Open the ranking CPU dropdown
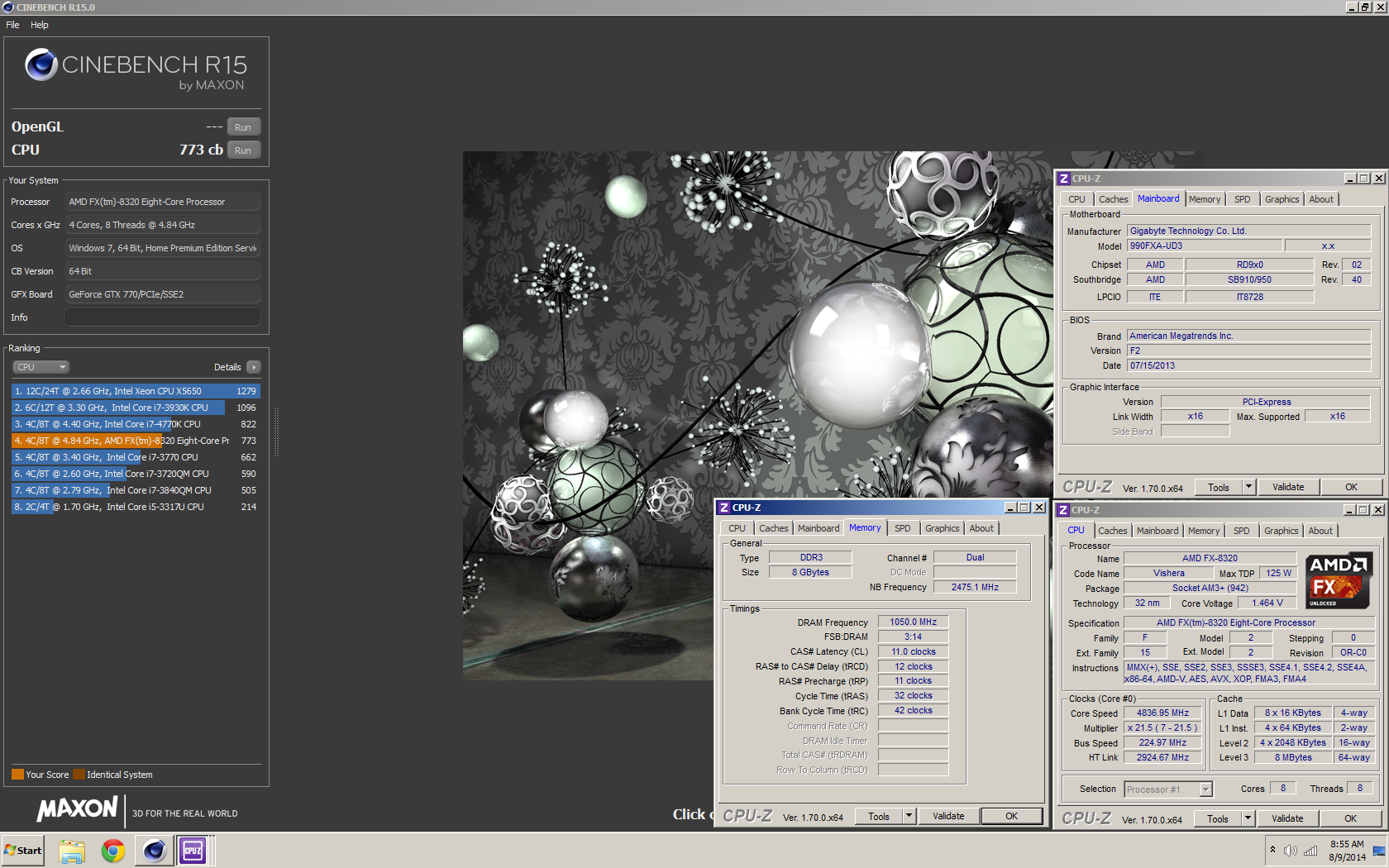 click(x=41, y=367)
